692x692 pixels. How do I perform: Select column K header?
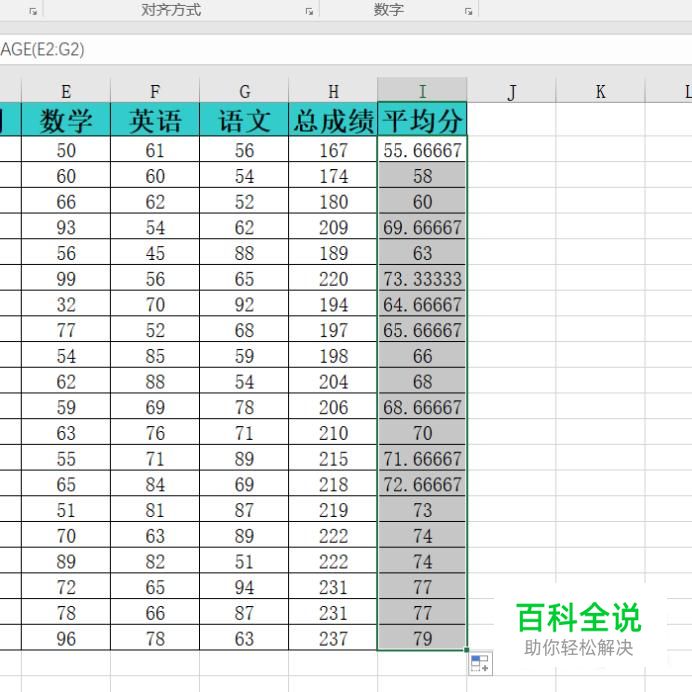(601, 91)
